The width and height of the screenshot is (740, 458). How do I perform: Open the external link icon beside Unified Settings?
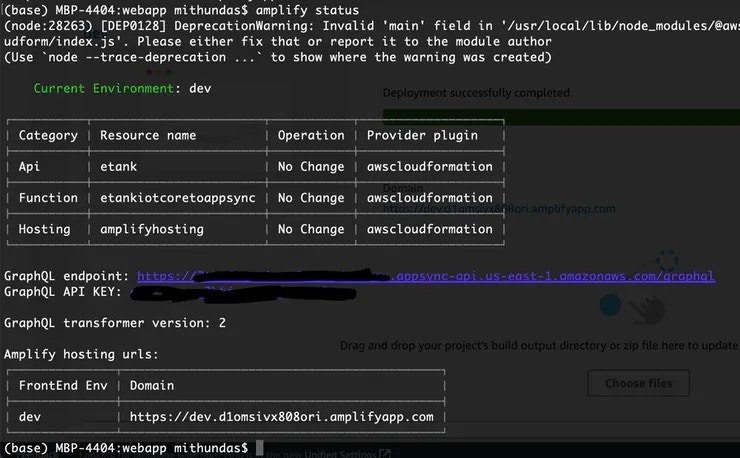[385, 454]
